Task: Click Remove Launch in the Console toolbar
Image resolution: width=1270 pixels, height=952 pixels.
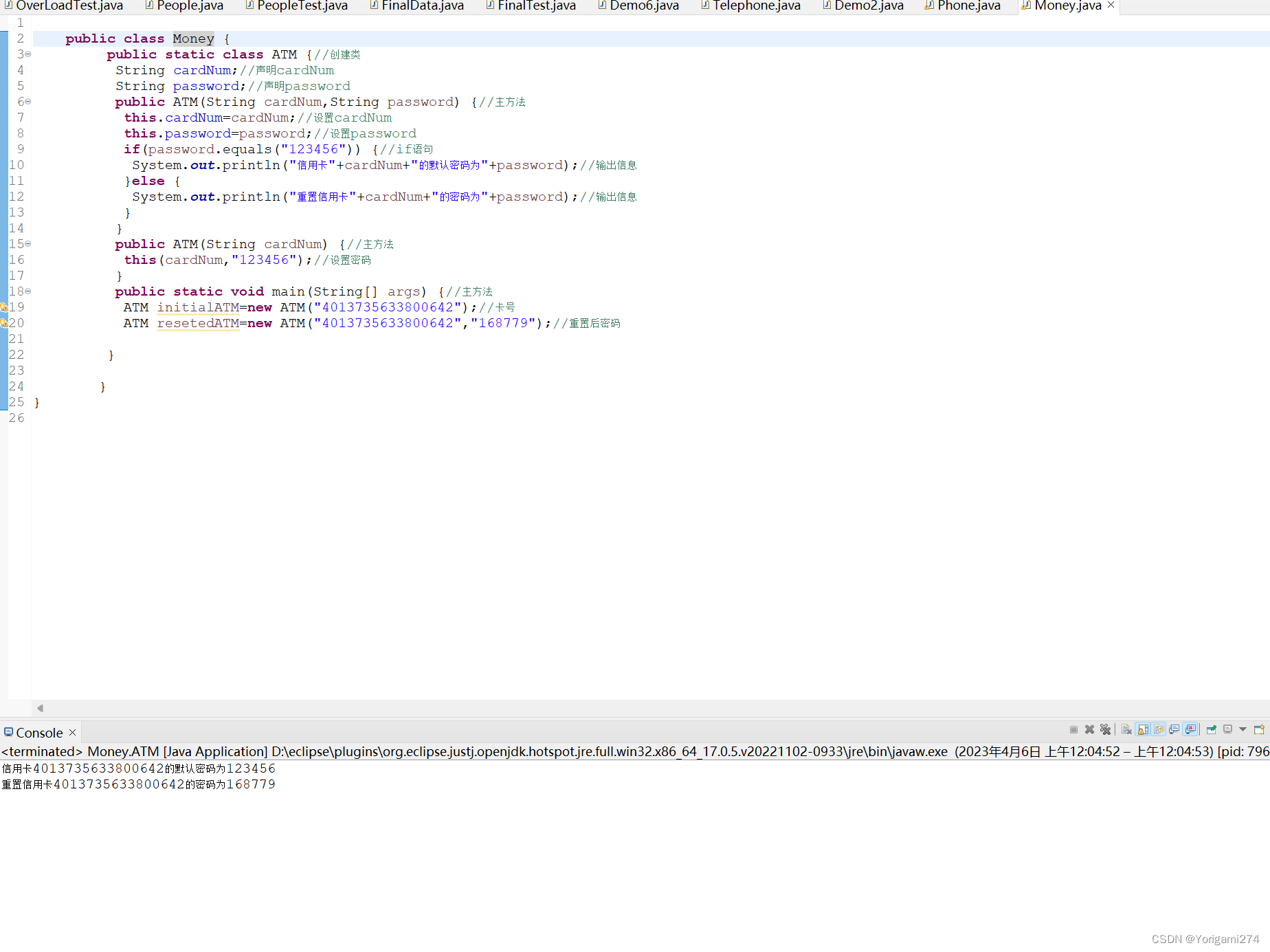Action: click(1089, 729)
